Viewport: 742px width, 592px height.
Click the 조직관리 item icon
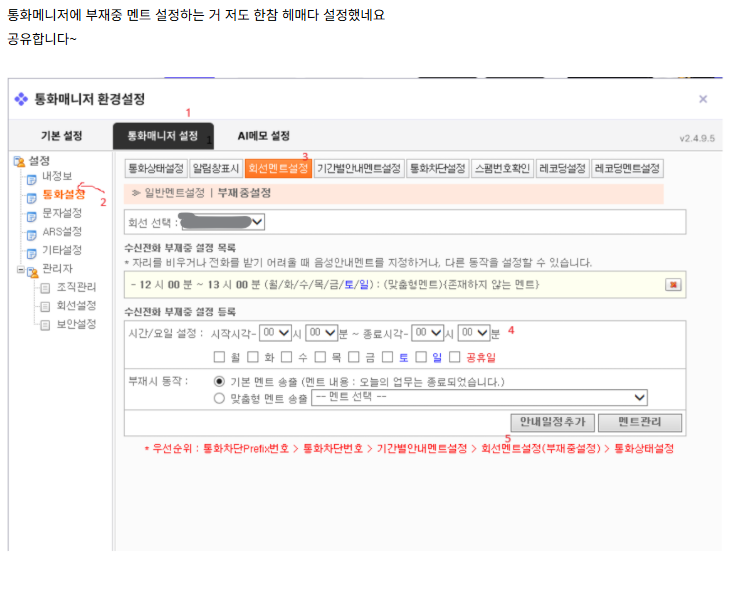pyautogui.click(x=45, y=288)
